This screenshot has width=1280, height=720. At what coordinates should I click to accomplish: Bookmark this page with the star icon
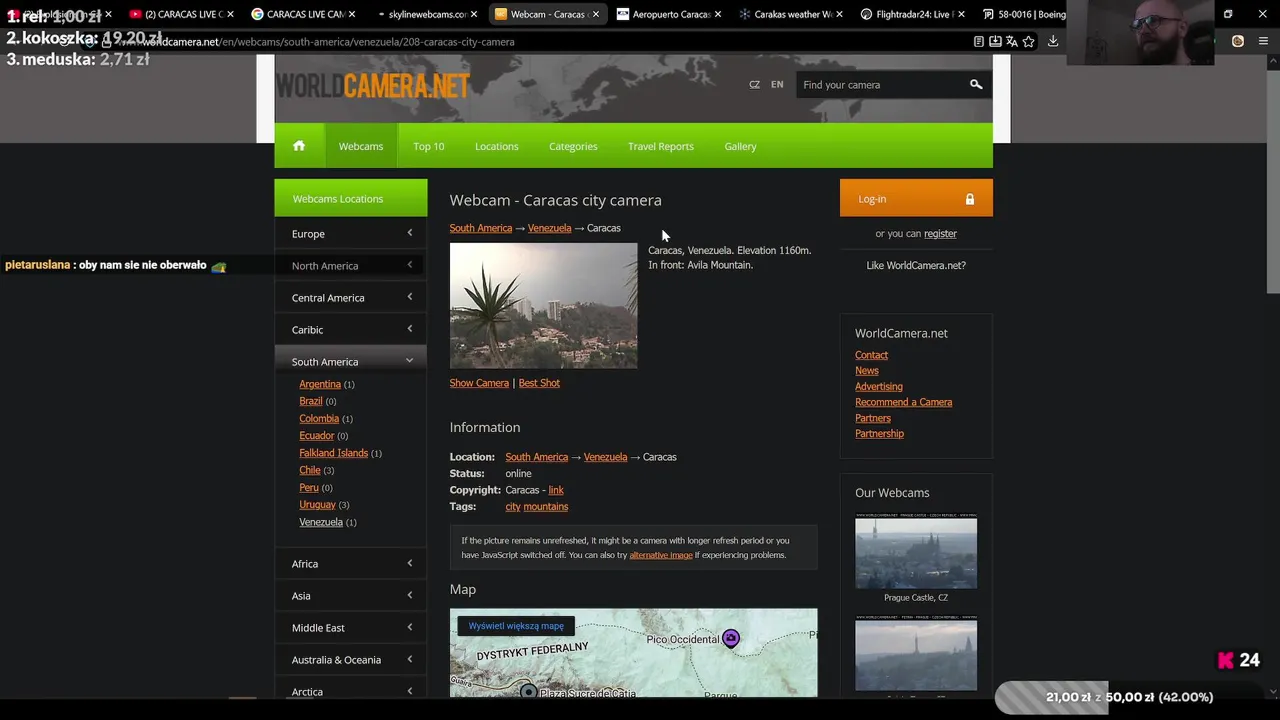(x=1029, y=42)
